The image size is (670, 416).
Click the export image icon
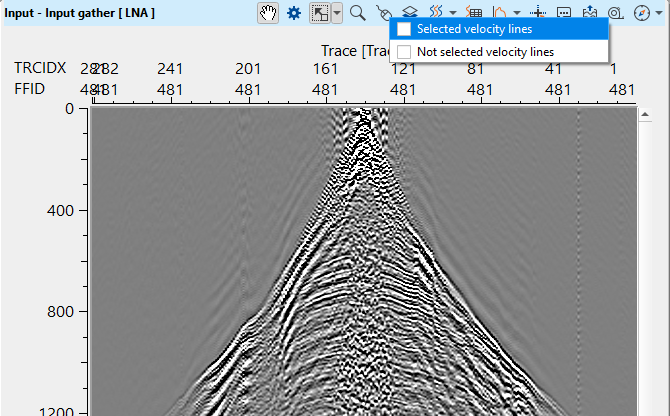point(590,13)
